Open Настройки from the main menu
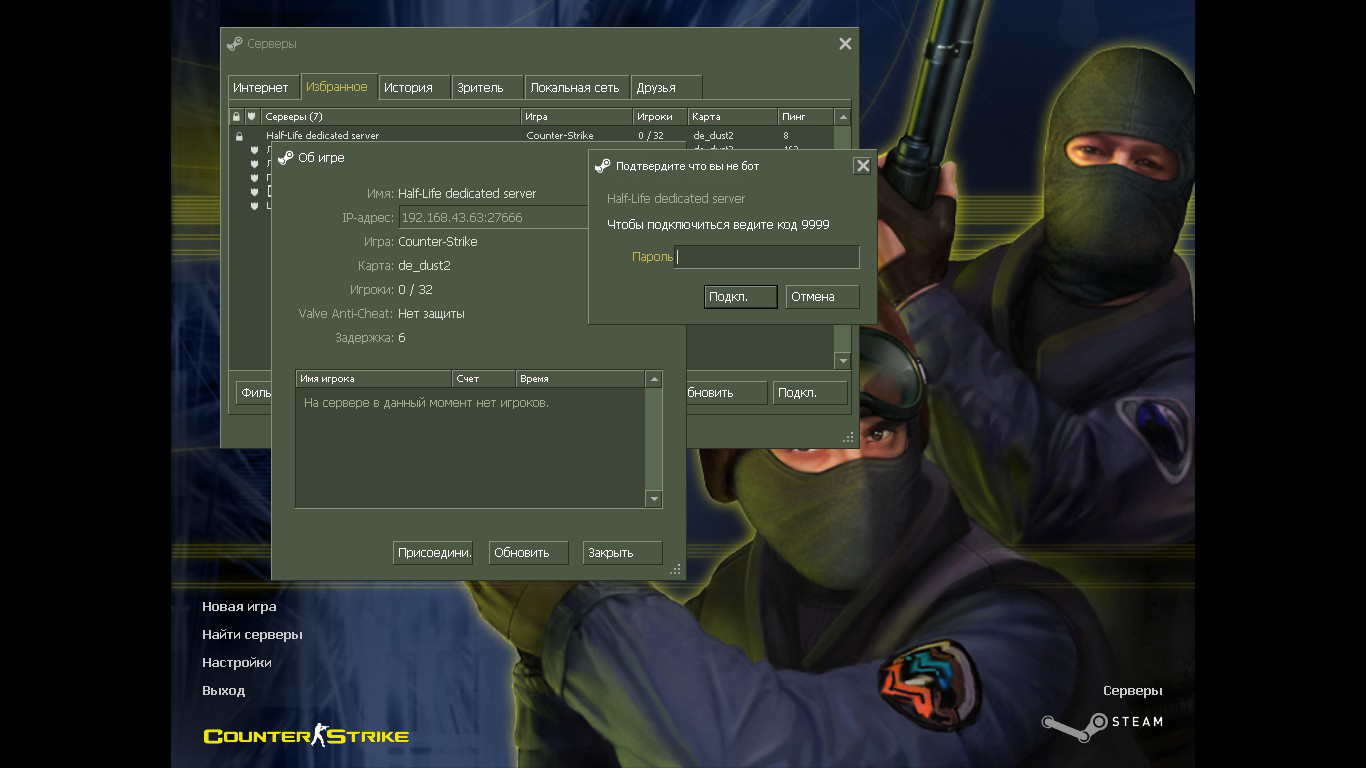This screenshot has height=768, width=1366. [x=237, y=663]
